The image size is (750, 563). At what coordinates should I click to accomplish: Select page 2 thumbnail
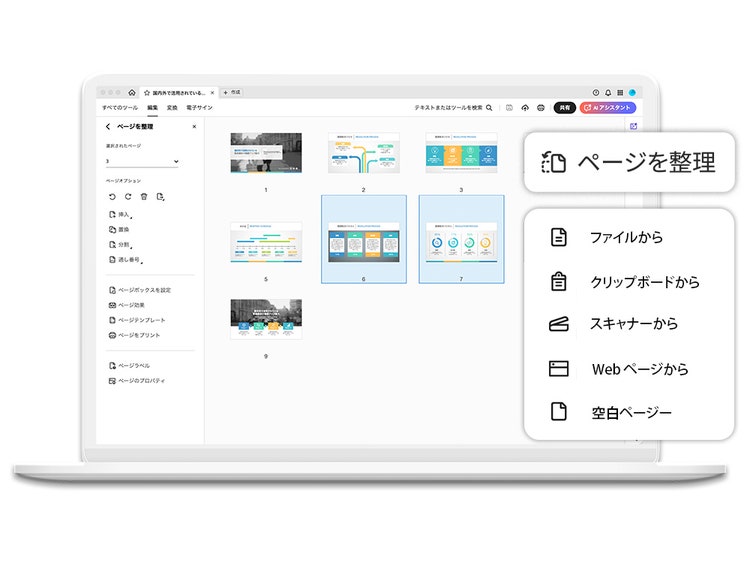coord(364,153)
